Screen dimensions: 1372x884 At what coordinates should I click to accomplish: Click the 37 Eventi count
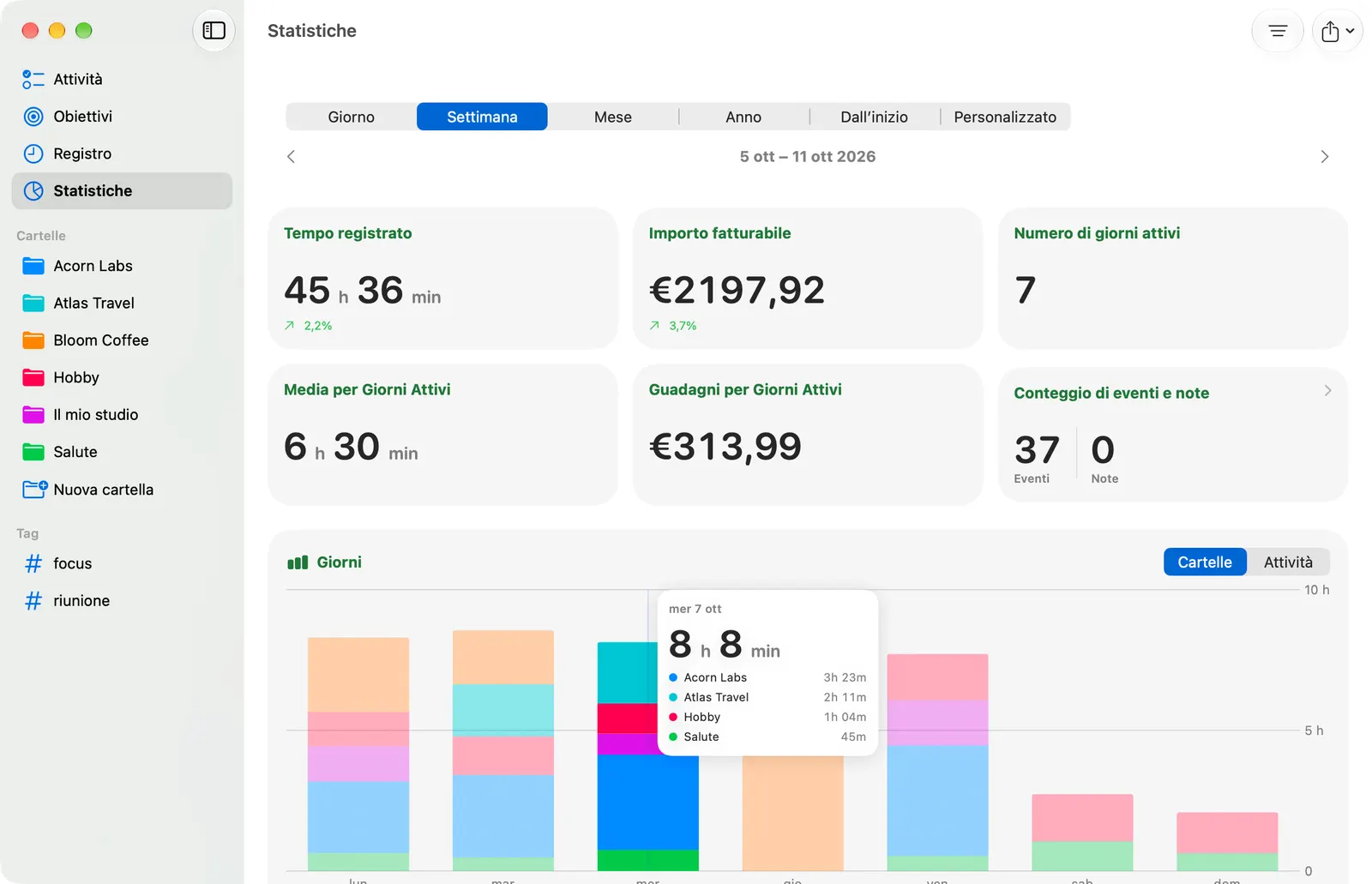tap(1037, 459)
